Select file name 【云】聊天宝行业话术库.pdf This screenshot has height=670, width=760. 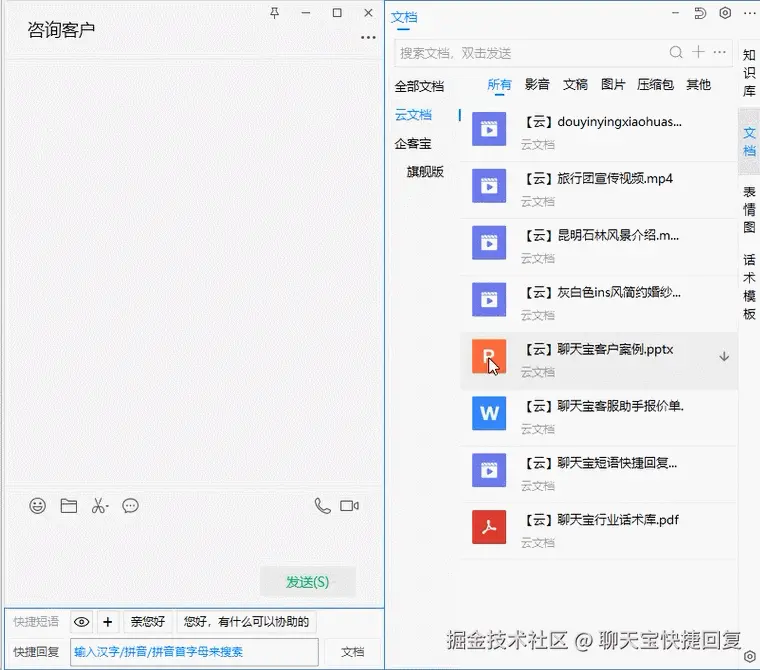[x=602, y=520]
